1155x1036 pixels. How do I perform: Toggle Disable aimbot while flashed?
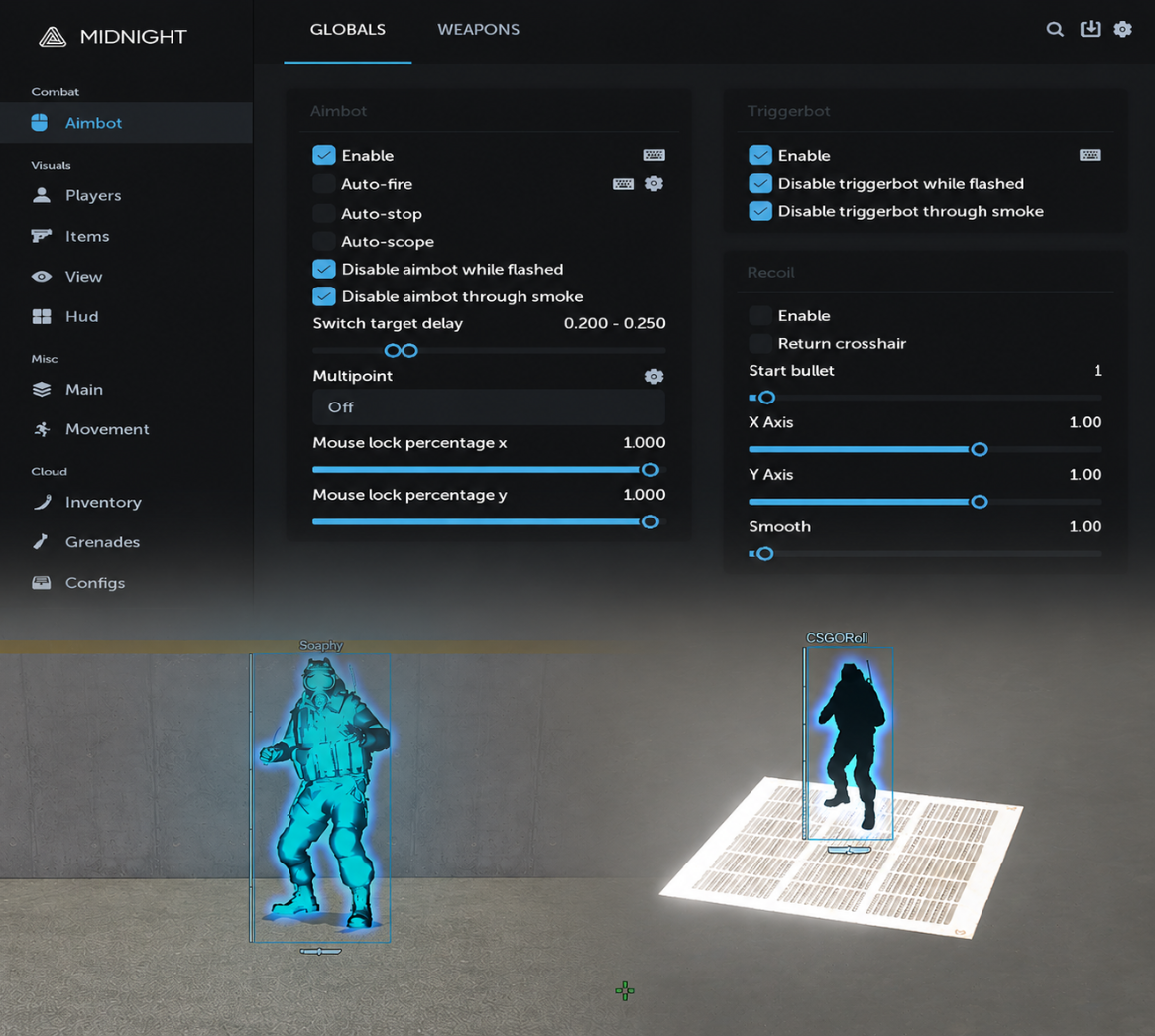323,269
